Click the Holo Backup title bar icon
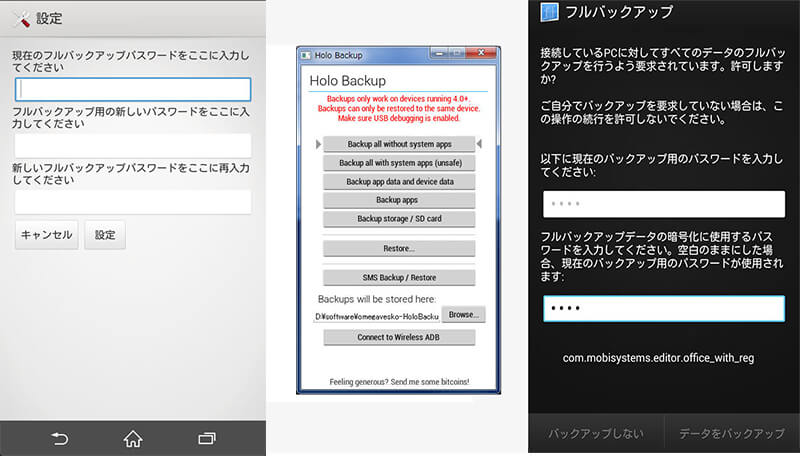800x456 pixels. click(x=306, y=55)
